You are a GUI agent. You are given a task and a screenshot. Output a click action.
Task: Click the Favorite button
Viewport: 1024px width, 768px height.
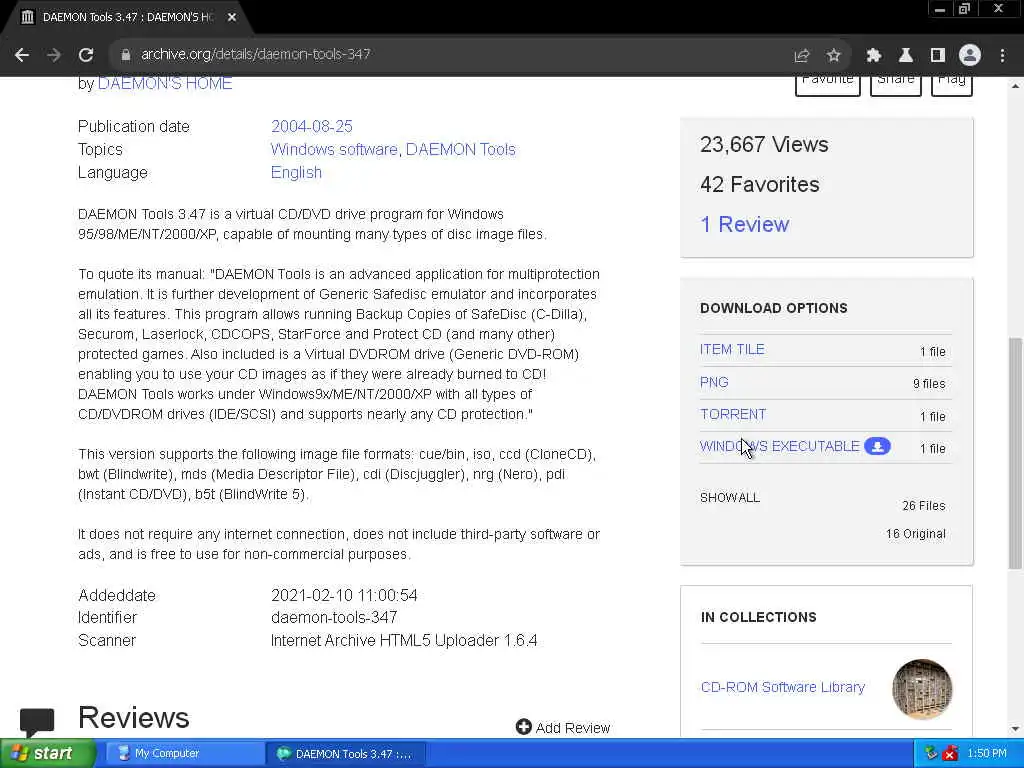click(827, 84)
